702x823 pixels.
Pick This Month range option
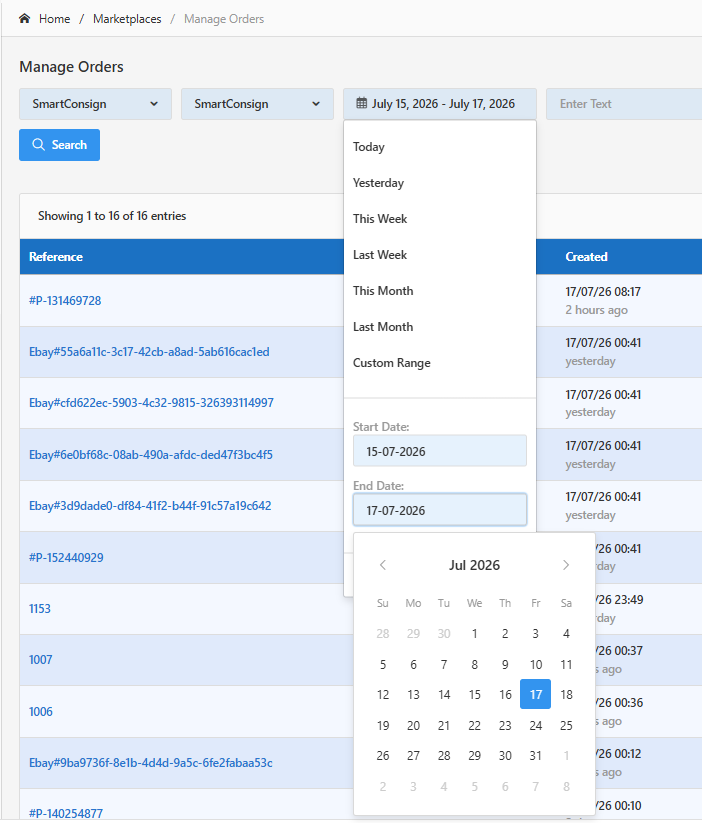tap(383, 291)
